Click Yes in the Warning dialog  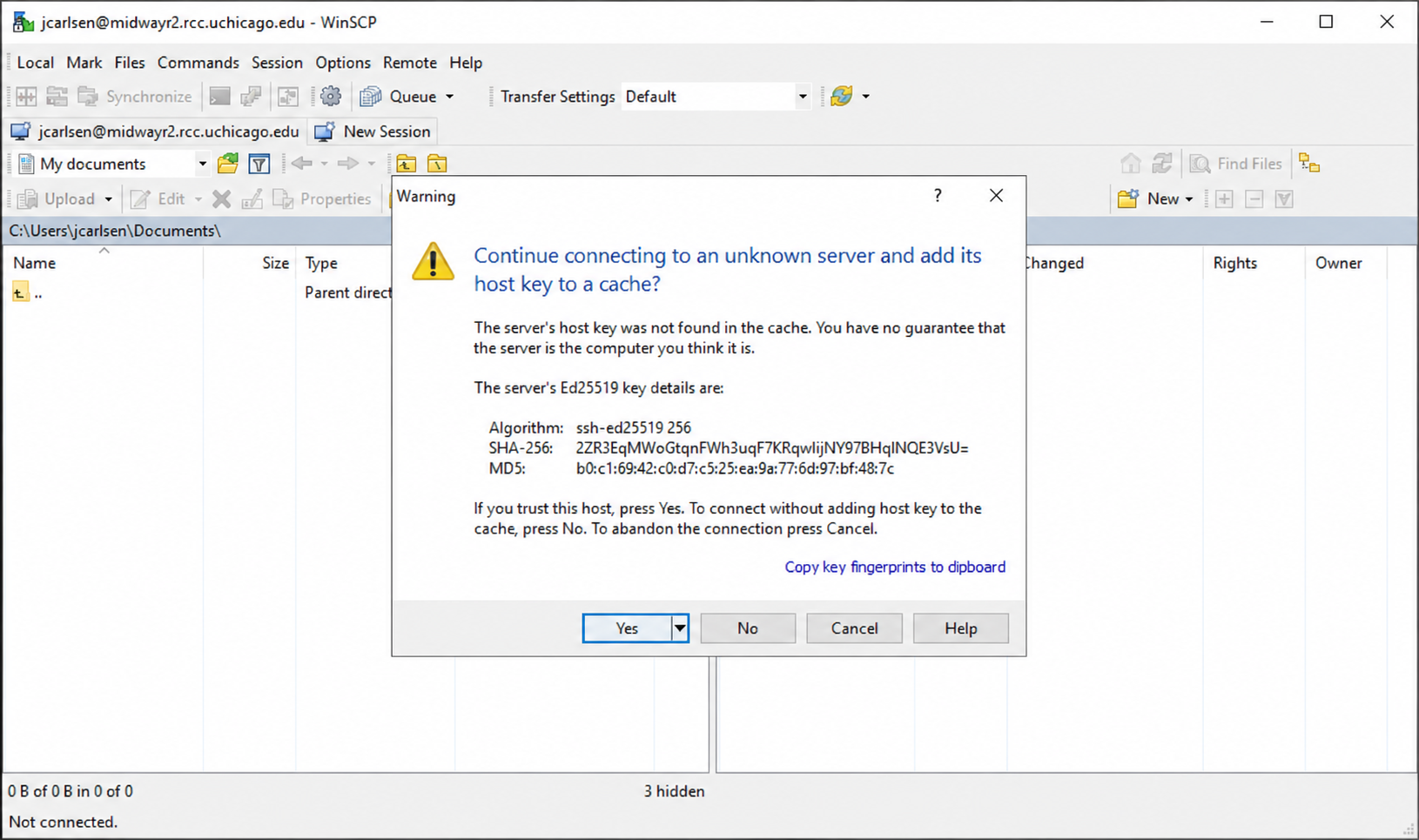coord(627,628)
